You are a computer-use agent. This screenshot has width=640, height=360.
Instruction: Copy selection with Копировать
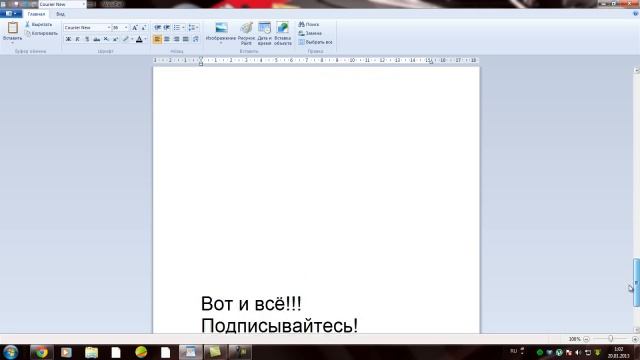tap(41, 33)
